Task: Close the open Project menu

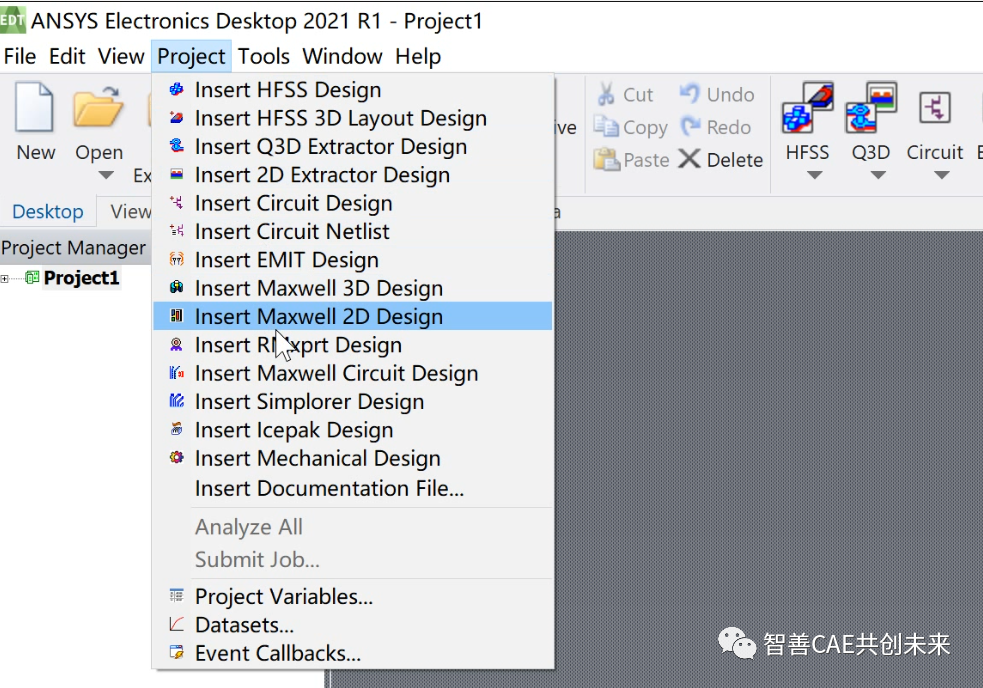Action: click(191, 56)
